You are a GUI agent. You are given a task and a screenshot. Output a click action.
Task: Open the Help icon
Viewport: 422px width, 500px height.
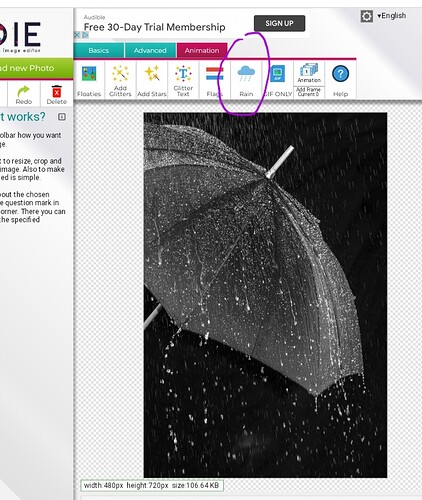[x=340, y=80]
